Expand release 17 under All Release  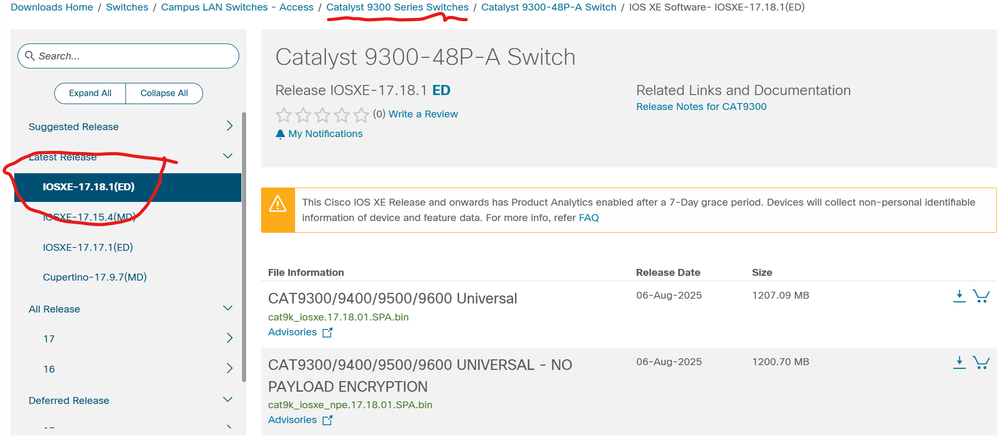pyautogui.click(x=230, y=338)
